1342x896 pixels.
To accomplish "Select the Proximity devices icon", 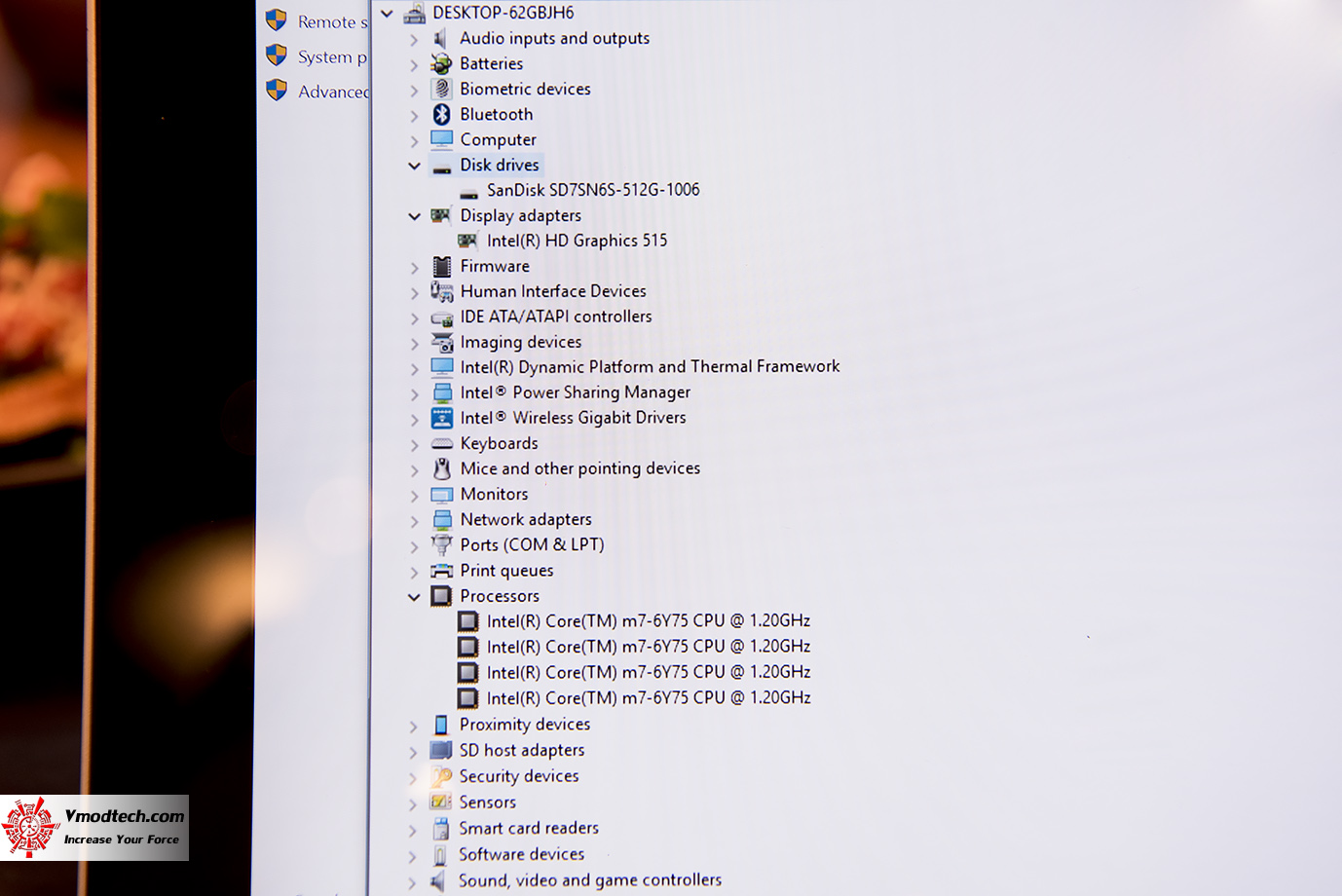I will [441, 725].
